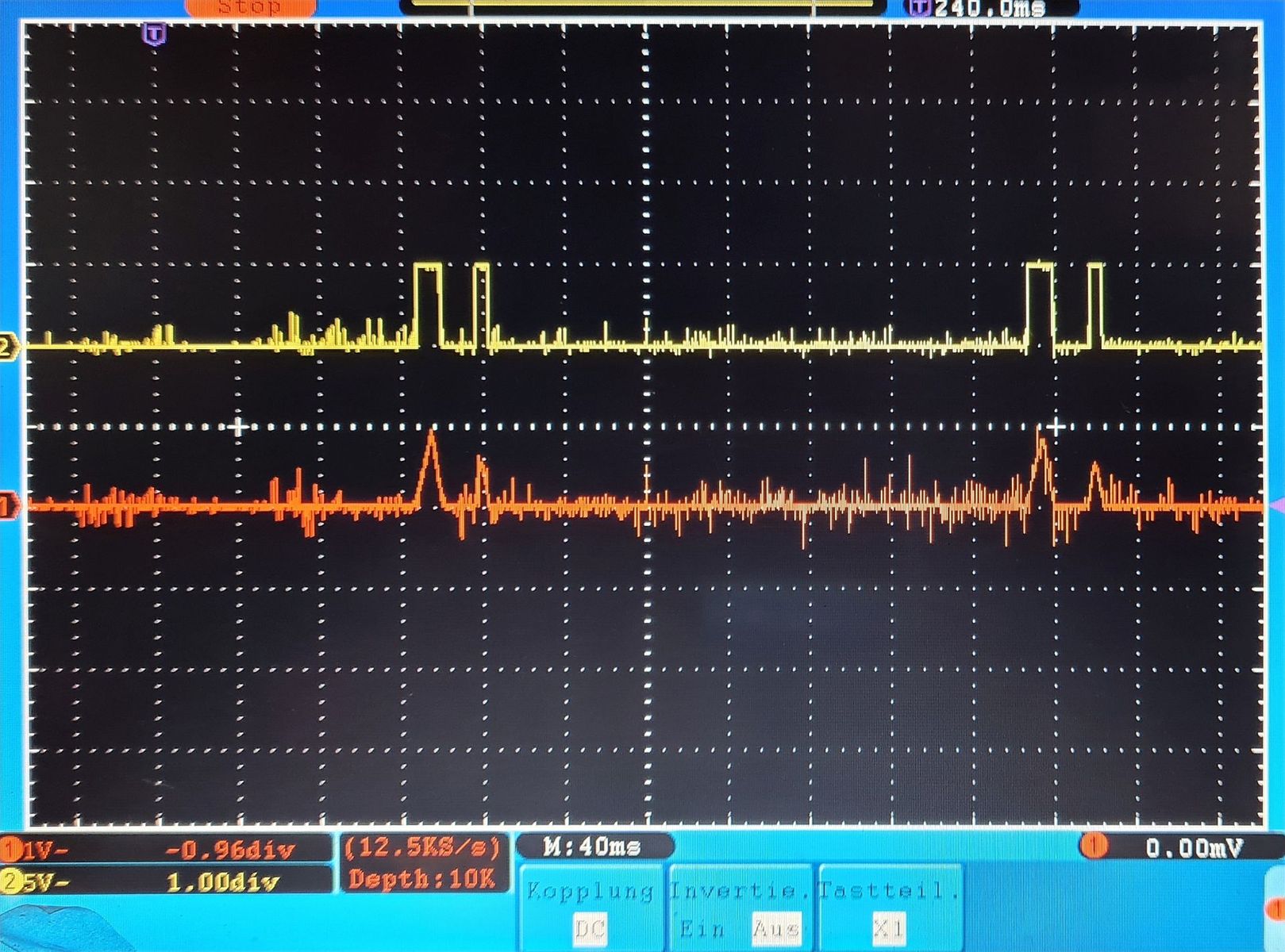Click the purple trigger position marker

click(155, 34)
